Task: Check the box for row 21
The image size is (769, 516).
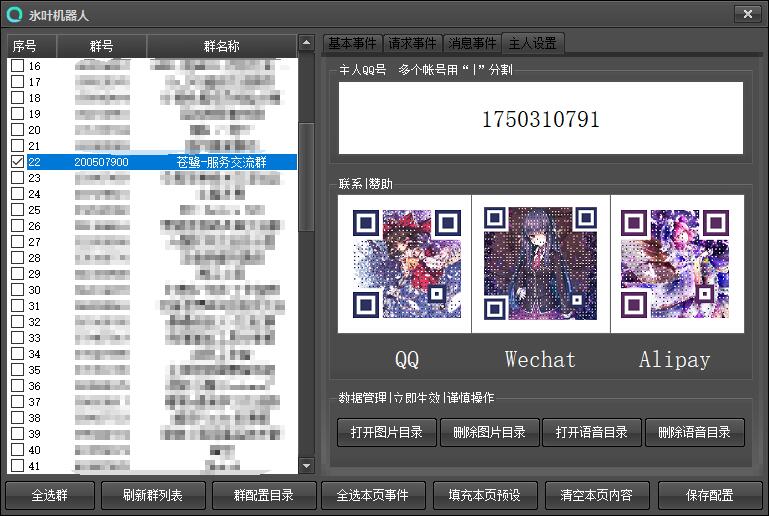Action: click(18, 146)
